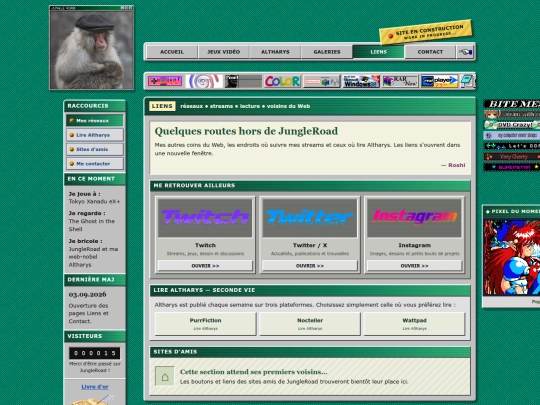540x405 pixels.
Task: Open Wattpad reading platform button
Action: point(414,324)
